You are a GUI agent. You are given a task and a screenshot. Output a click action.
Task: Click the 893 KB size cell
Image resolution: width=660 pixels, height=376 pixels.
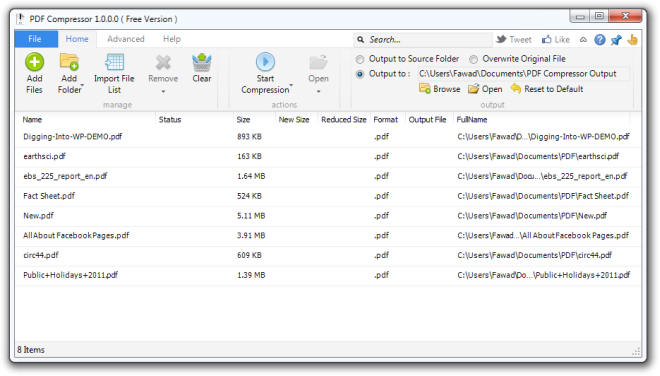click(x=249, y=137)
